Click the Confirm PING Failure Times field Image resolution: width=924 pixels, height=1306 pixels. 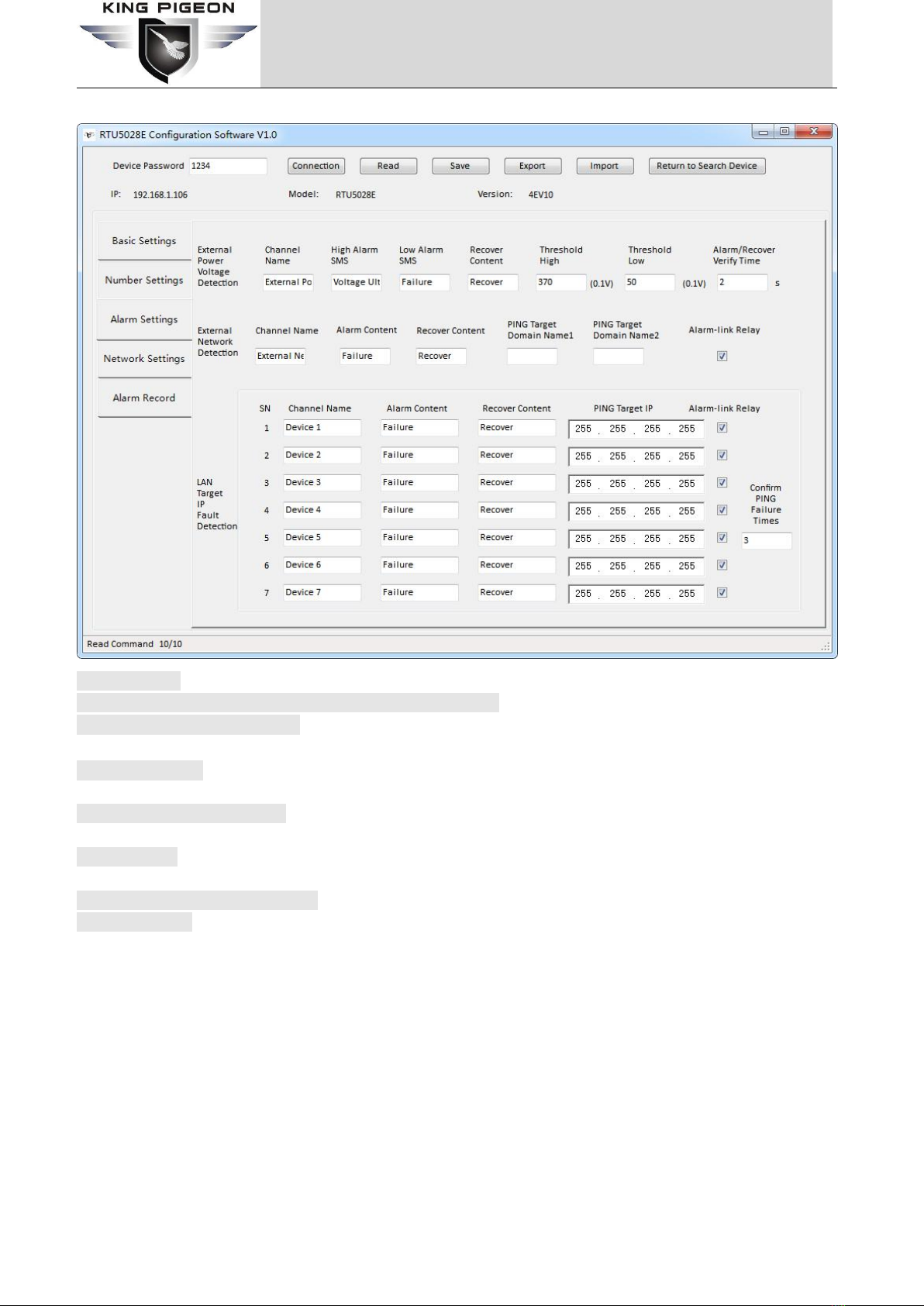click(x=766, y=541)
